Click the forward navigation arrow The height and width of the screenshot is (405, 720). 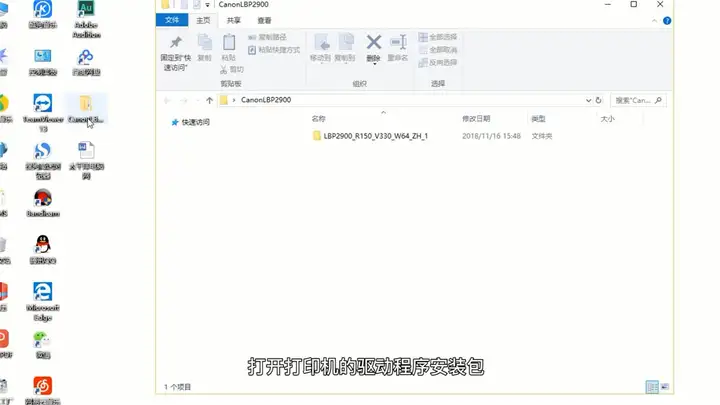coord(184,100)
